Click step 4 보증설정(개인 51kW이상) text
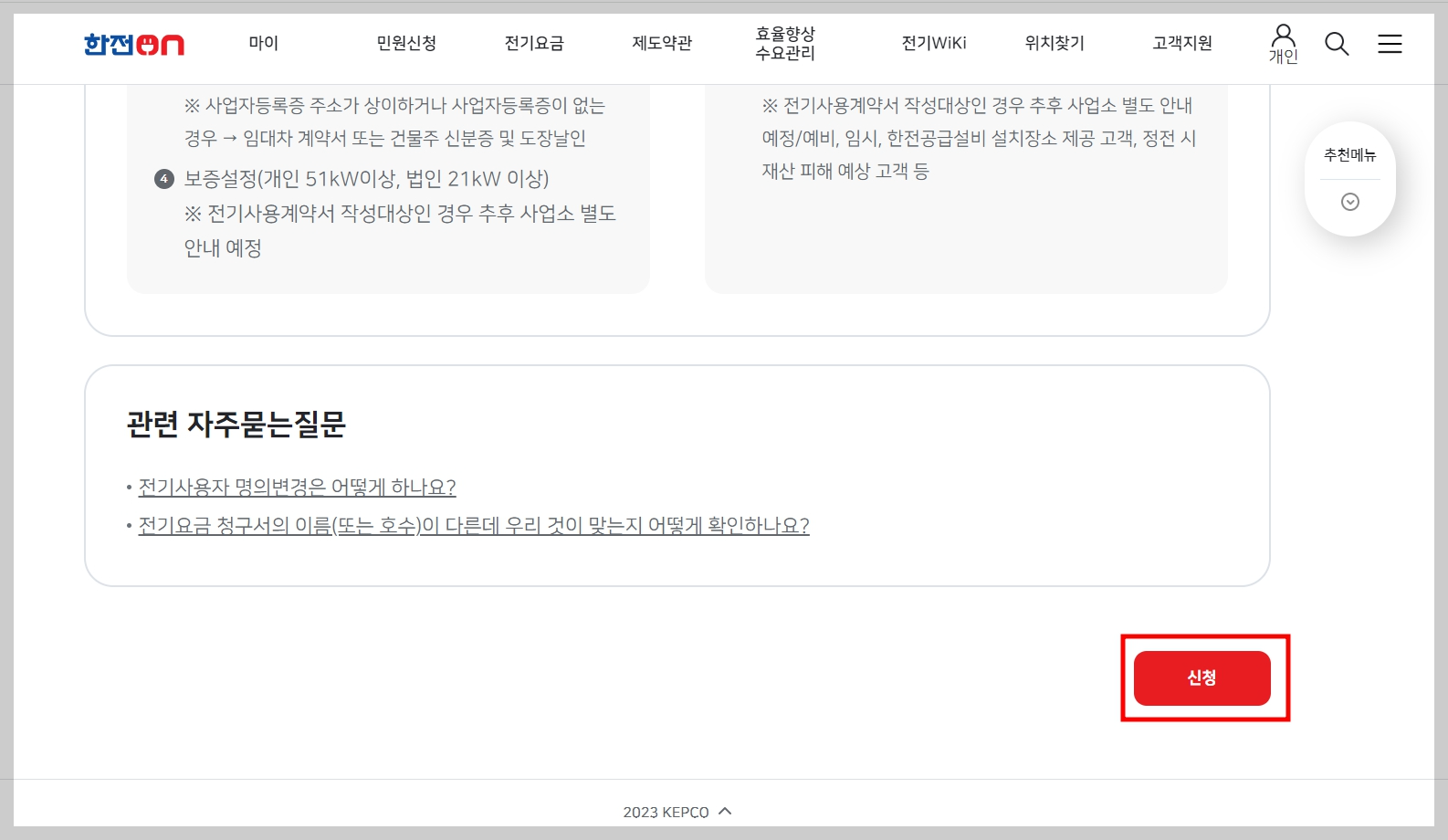Screen dimensions: 1448x840 366,179
